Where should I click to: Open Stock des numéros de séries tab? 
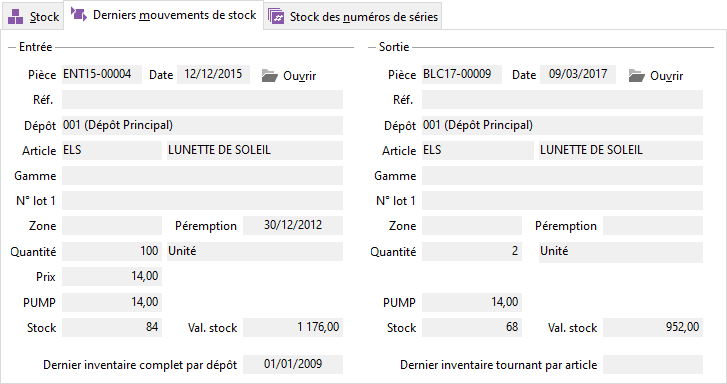[353, 17]
